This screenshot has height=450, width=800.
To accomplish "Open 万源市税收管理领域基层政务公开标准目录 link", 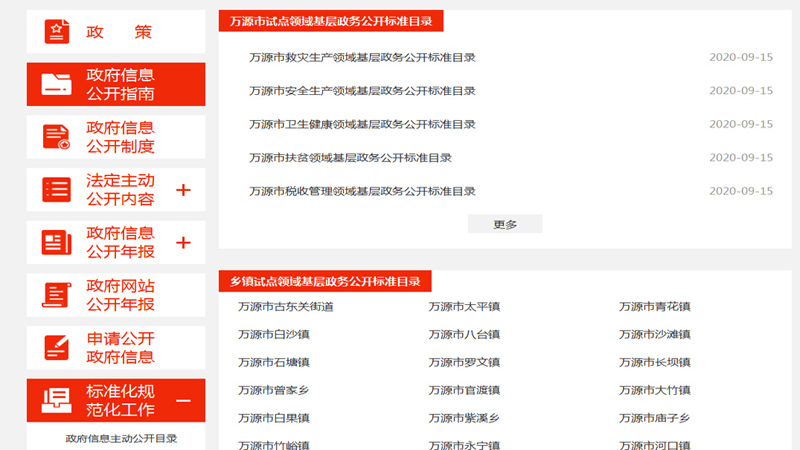I will (x=362, y=191).
